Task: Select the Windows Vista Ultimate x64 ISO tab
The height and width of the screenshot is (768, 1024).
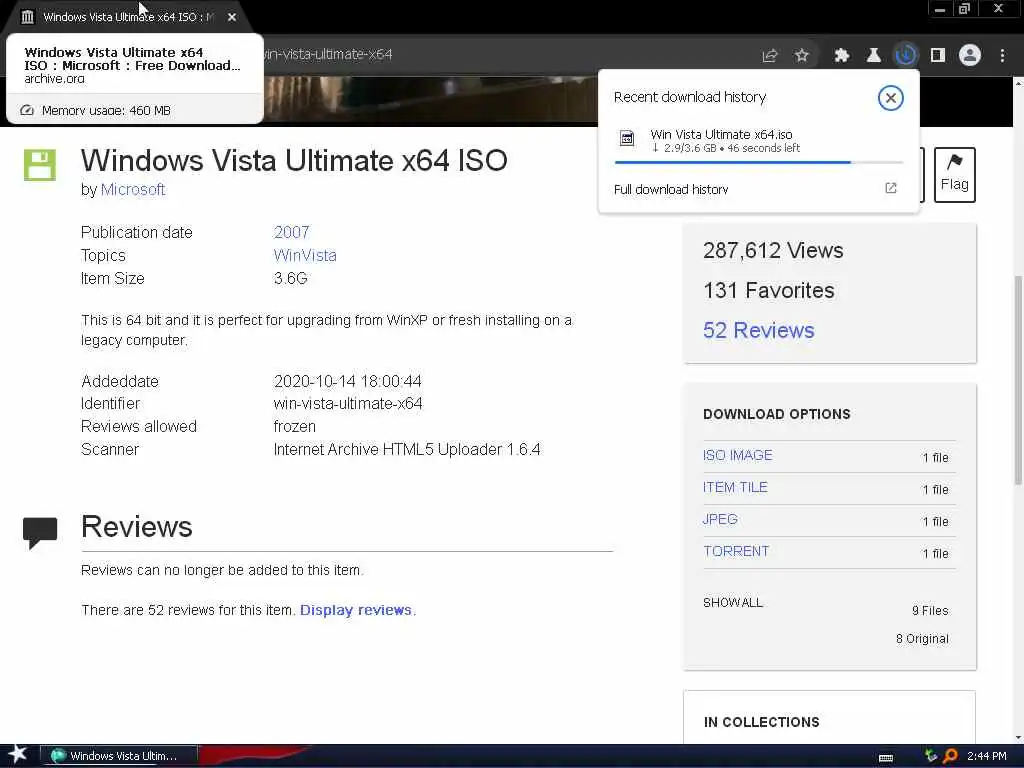Action: click(128, 17)
